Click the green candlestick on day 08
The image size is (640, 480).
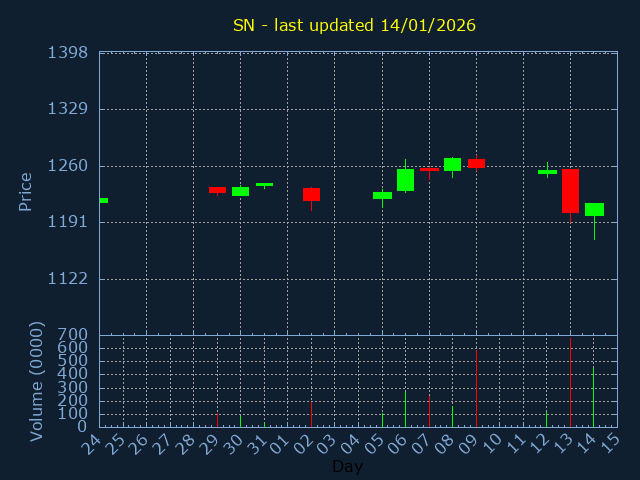coord(452,164)
